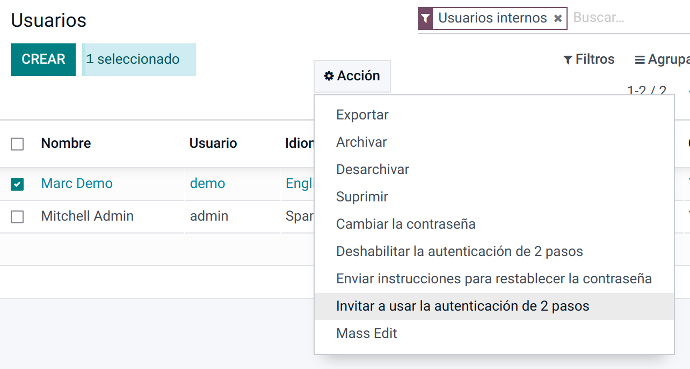690x369 pixels.
Task: Click the gear icon next to Acción
Action: pyautogui.click(x=329, y=76)
